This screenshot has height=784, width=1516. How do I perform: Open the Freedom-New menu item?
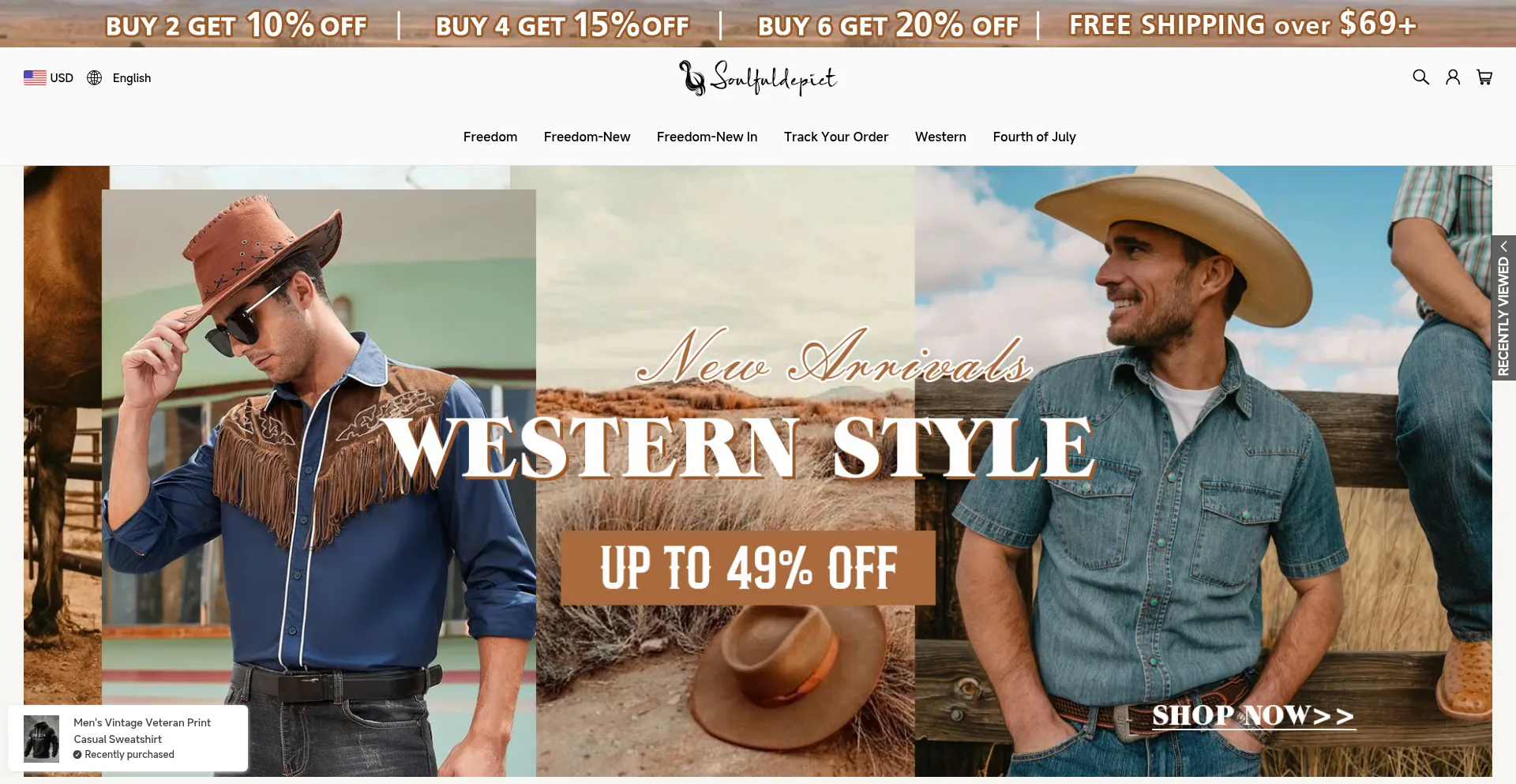point(587,137)
